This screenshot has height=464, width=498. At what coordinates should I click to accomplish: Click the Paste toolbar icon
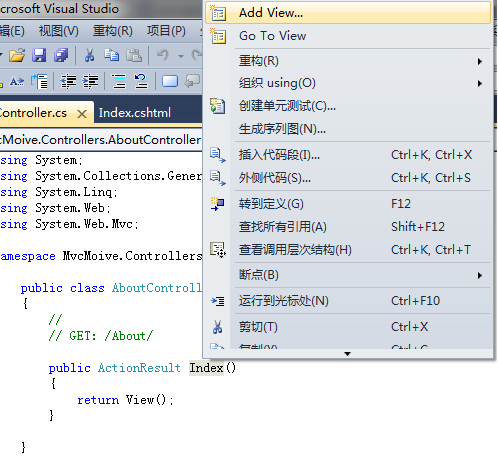tap(134, 55)
